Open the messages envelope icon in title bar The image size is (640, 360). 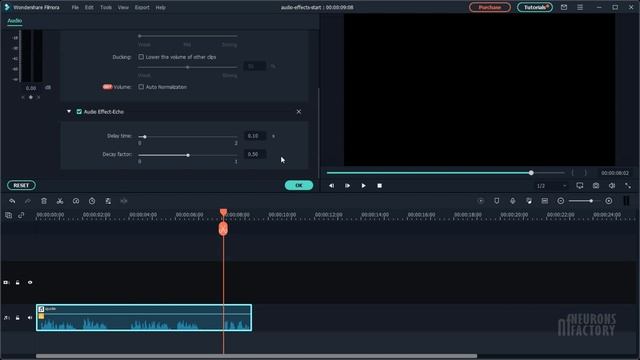click(x=564, y=7)
